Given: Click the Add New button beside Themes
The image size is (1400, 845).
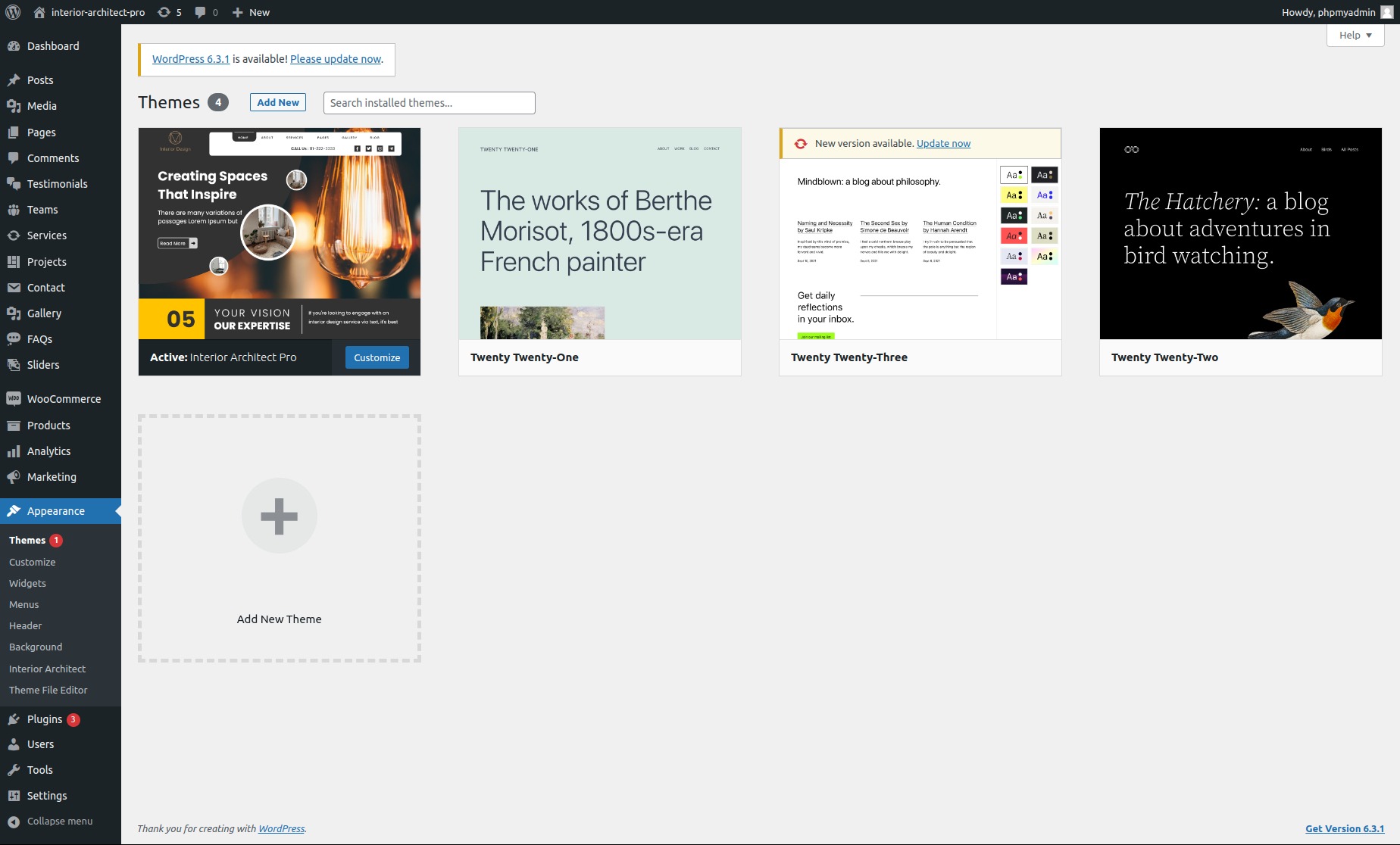Looking at the screenshot, I should [x=278, y=102].
